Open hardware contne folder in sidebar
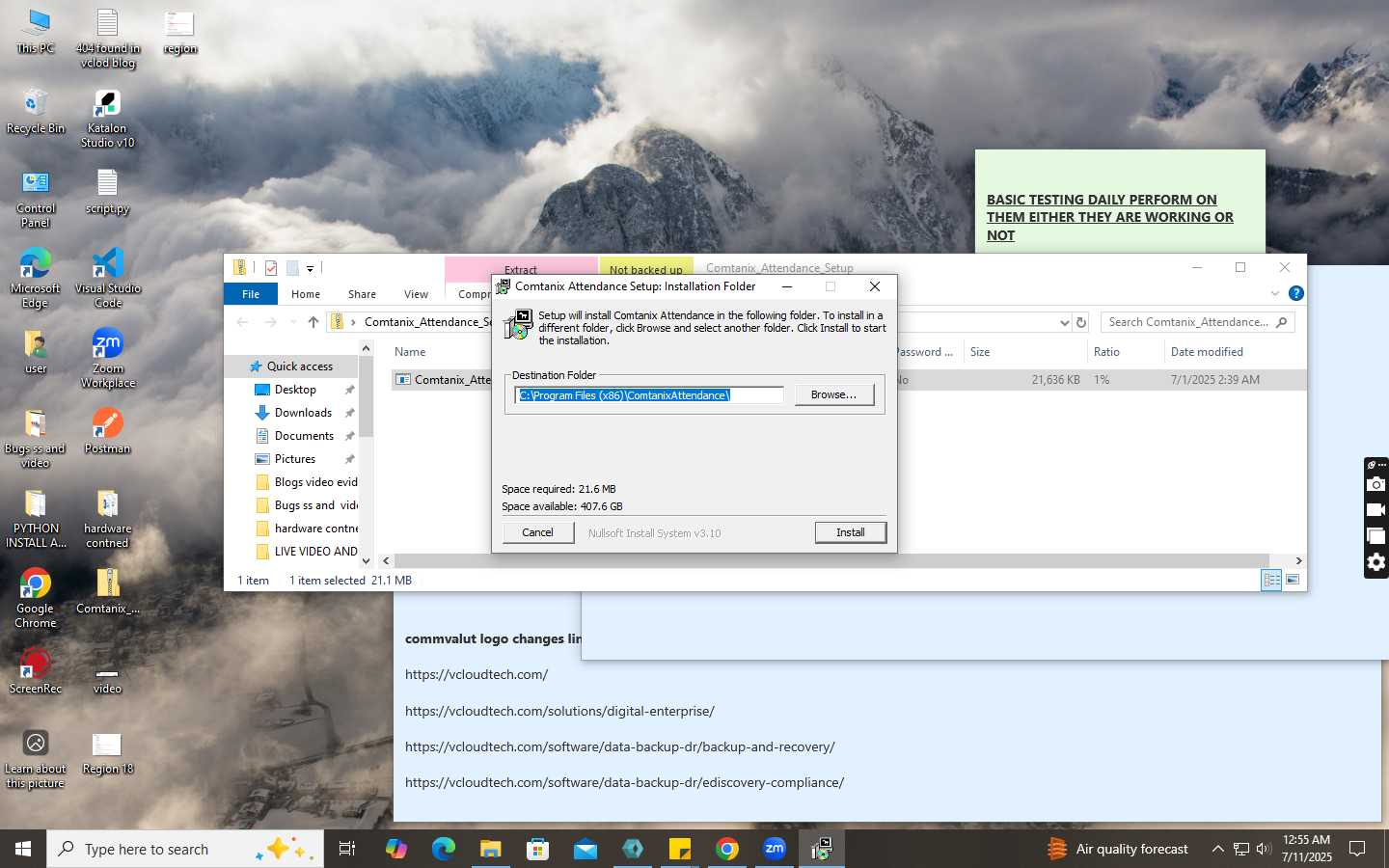1389x868 pixels. pos(307,529)
